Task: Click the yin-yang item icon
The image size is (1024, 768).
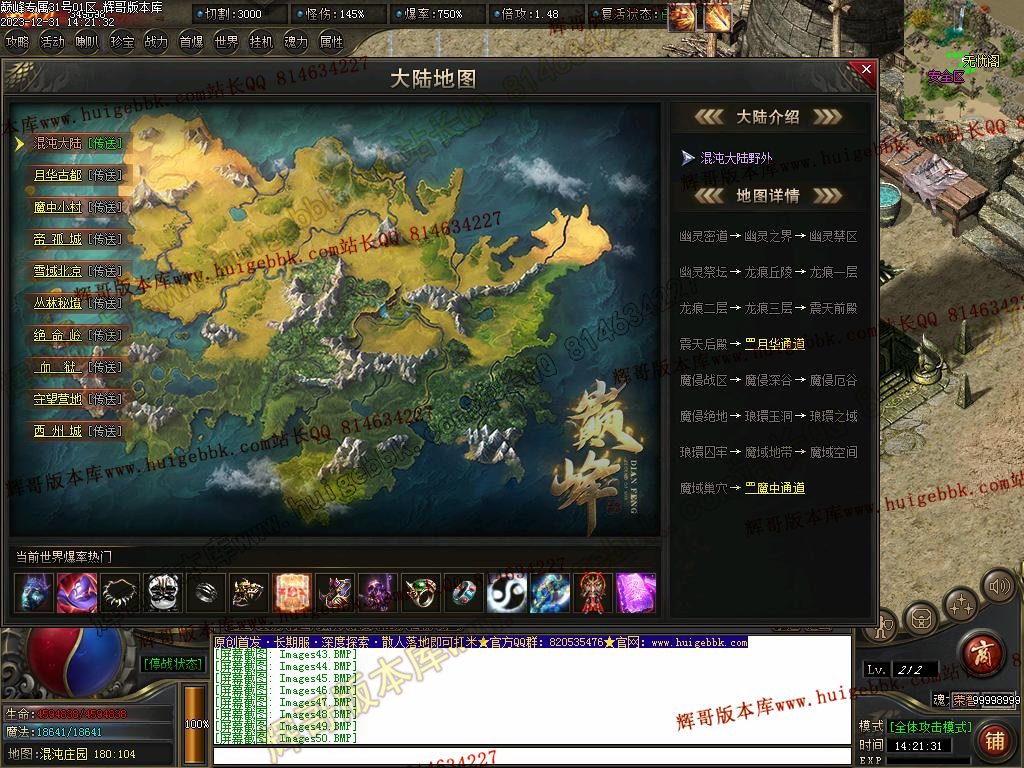Action: coord(506,593)
